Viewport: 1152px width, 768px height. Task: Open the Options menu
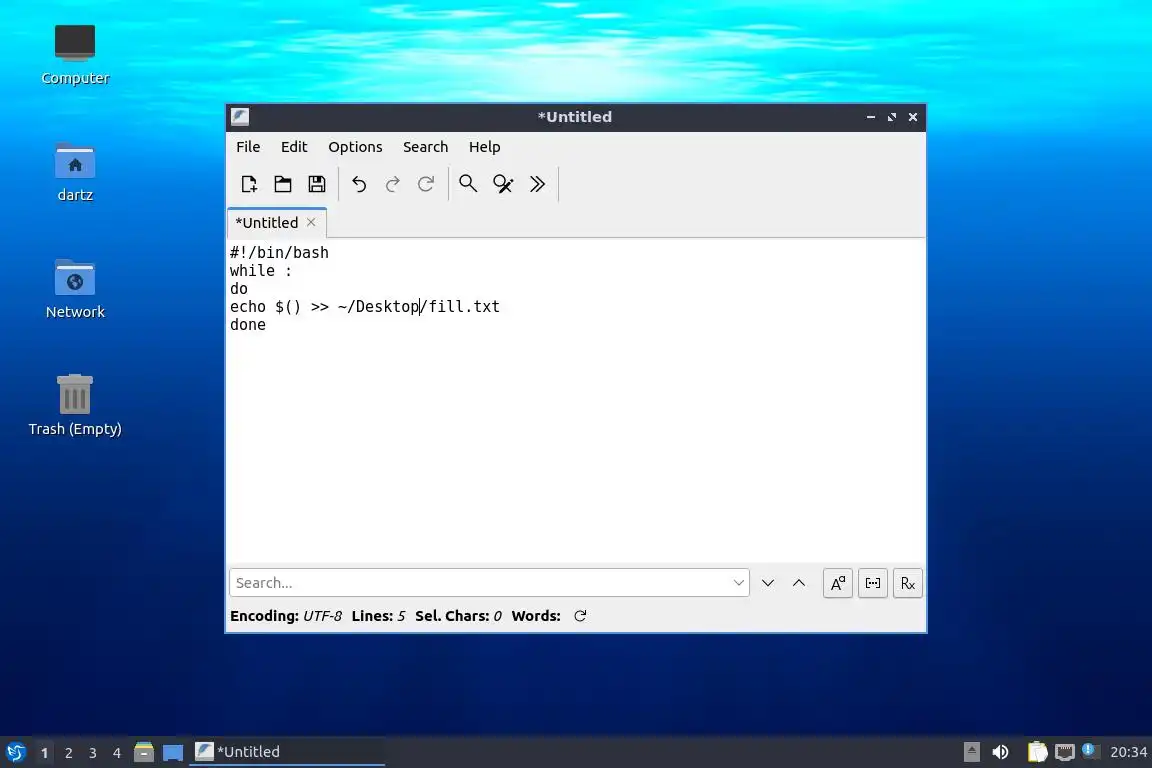[355, 147]
